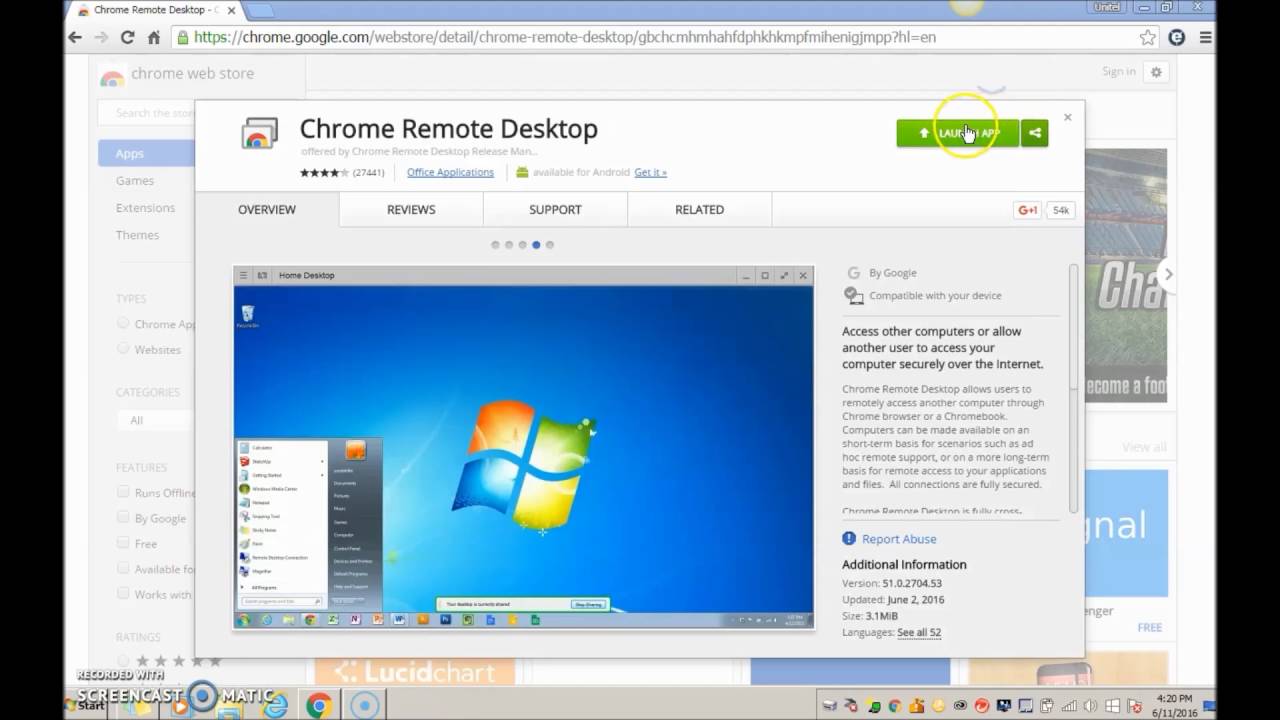The image size is (1280, 720).
Task: Click the Report Abuse link
Action: 899,539
